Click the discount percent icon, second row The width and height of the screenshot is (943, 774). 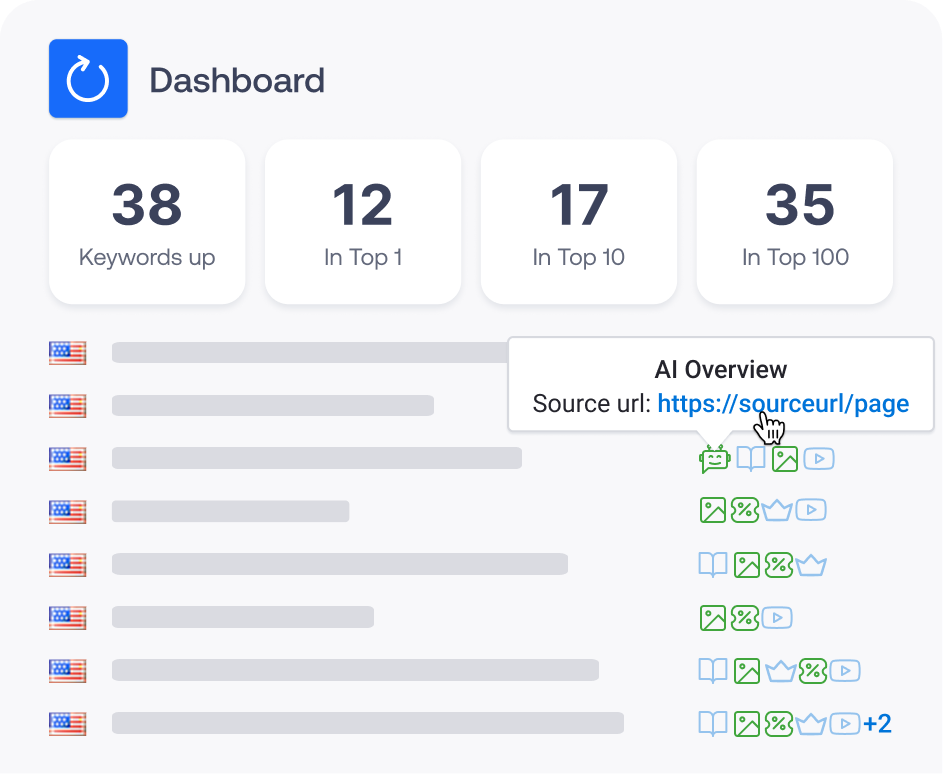tap(744, 510)
